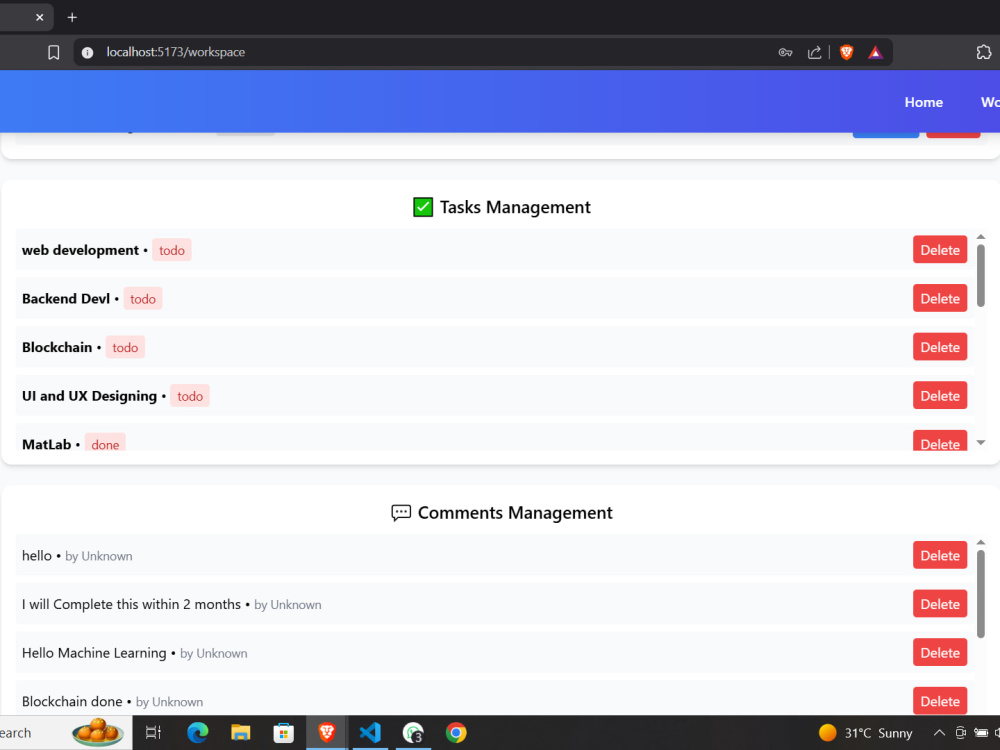The width and height of the screenshot is (1000, 750).
Task: Open File Explorer from taskbar
Action: coord(240,733)
